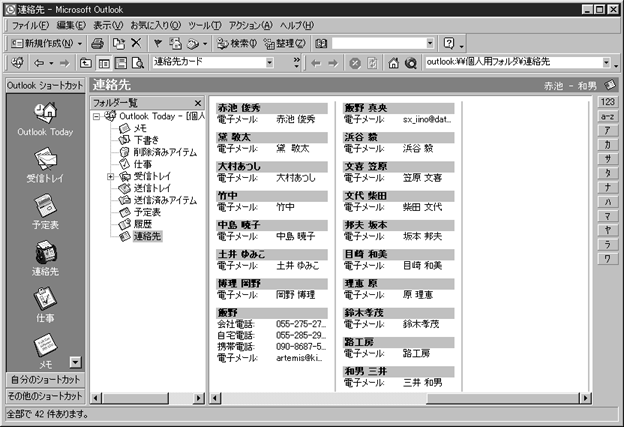Viewport: 624px width, 427px height.
Task: Close the フォルダー覧 folder list pane
Action: pos(197,103)
